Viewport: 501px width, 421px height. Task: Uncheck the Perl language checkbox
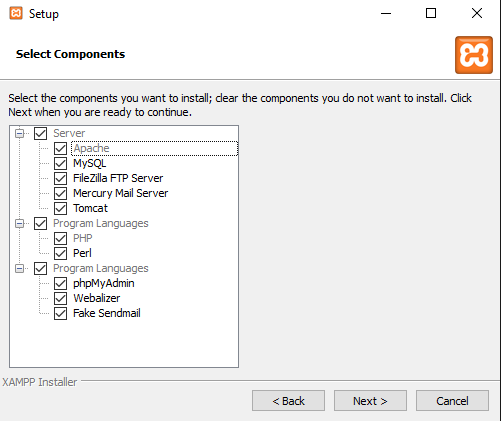(60, 253)
